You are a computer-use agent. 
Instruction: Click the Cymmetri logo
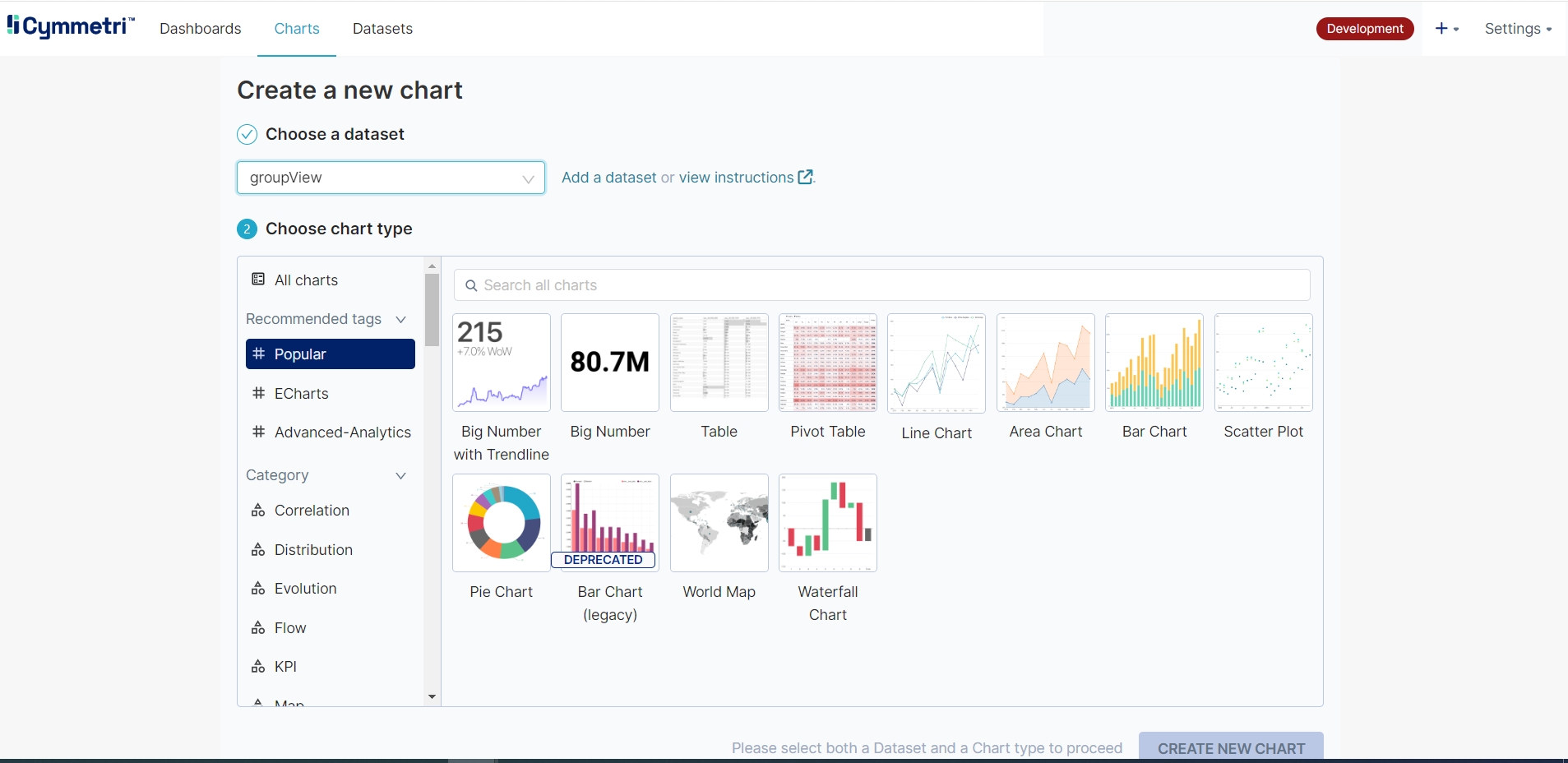point(71,27)
